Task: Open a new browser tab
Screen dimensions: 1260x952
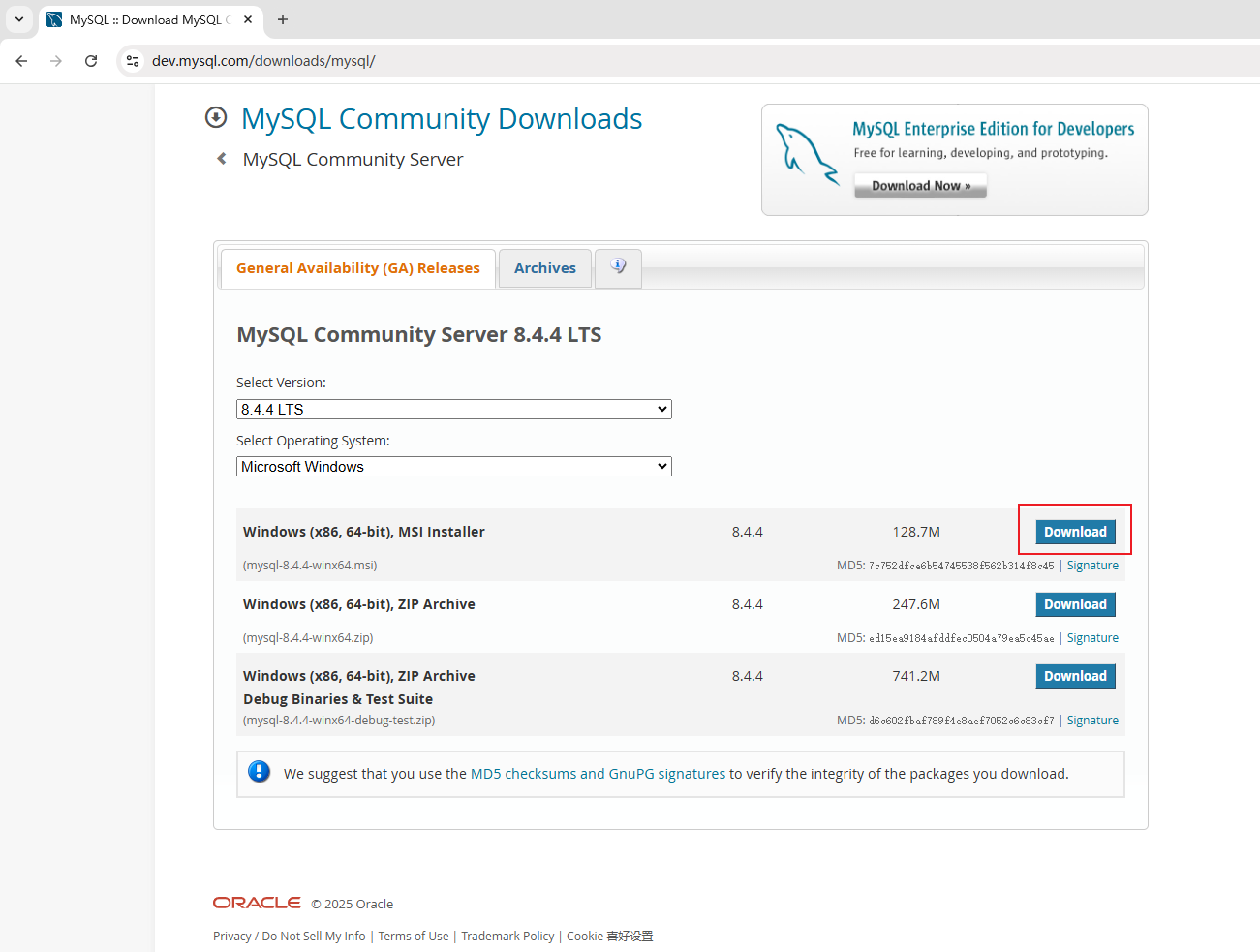Action: point(283,19)
